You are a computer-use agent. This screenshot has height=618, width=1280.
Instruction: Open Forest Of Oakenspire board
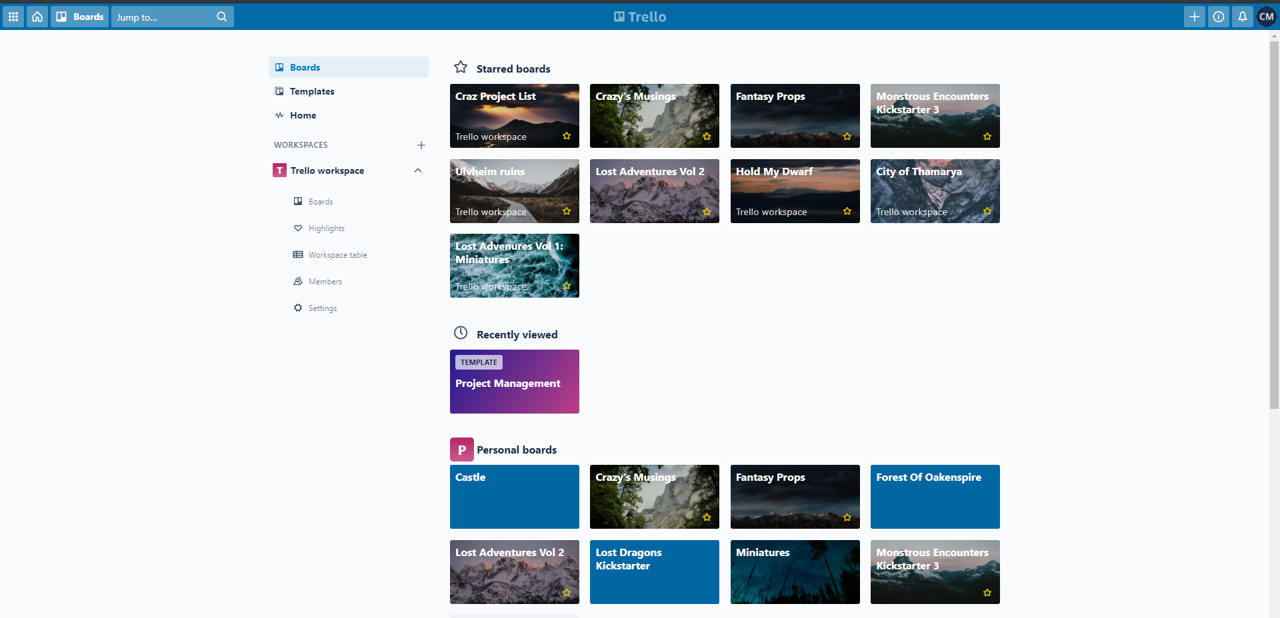[x=935, y=497]
